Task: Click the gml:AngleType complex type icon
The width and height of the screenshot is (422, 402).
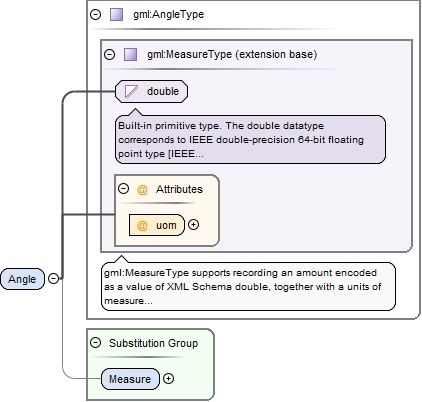Action: pyautogui.click(x=116, y=15)
